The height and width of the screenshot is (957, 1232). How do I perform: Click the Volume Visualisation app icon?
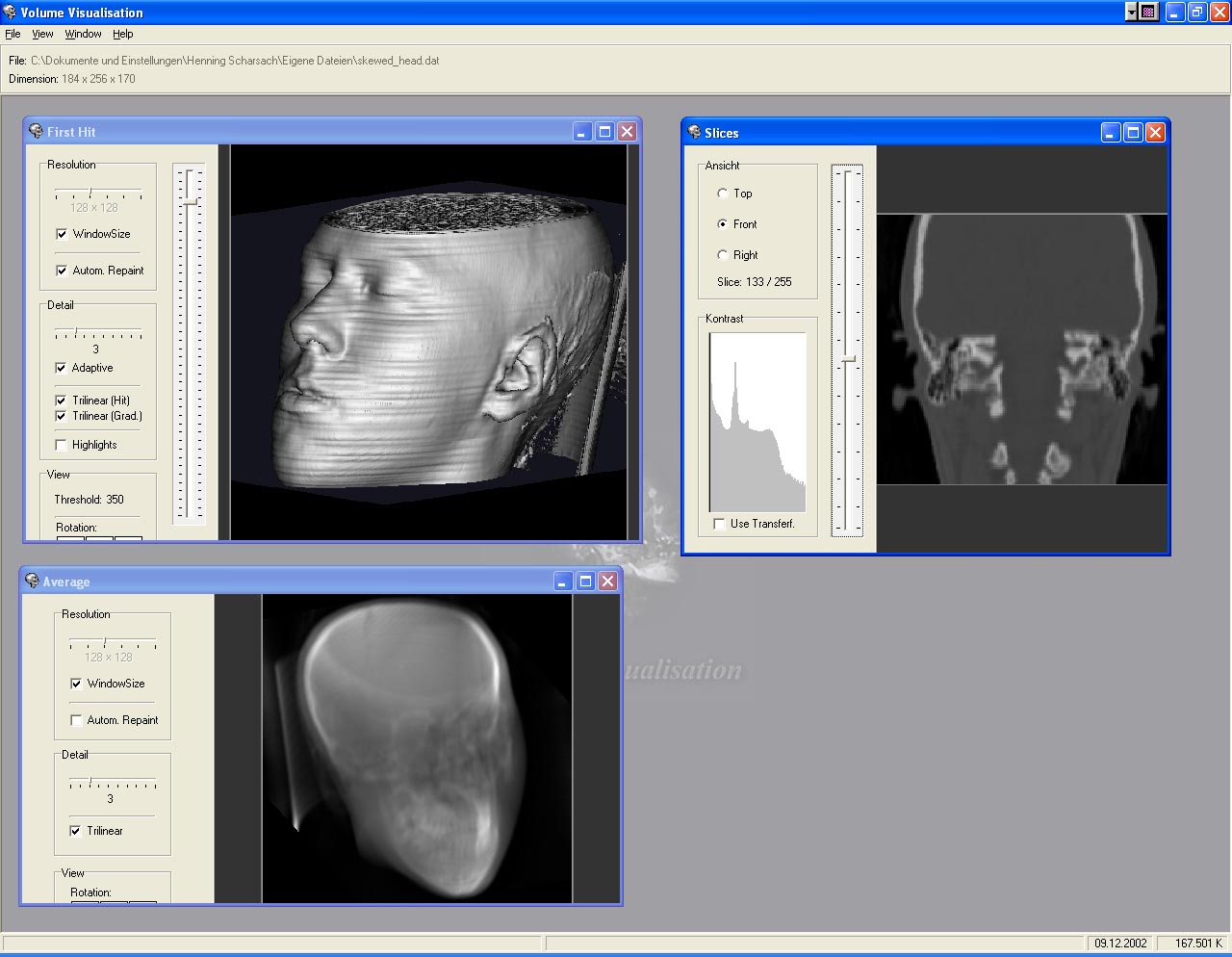(x=10, y=12)
